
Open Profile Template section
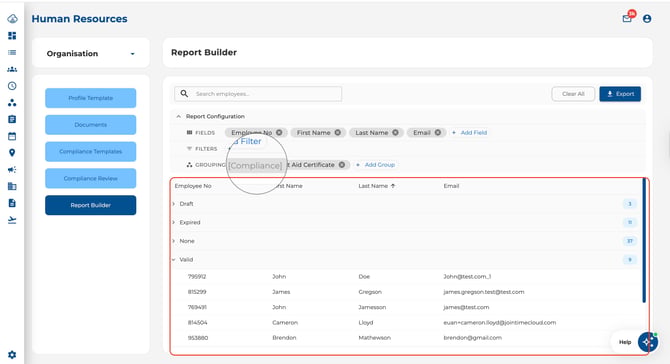point(91,98)
